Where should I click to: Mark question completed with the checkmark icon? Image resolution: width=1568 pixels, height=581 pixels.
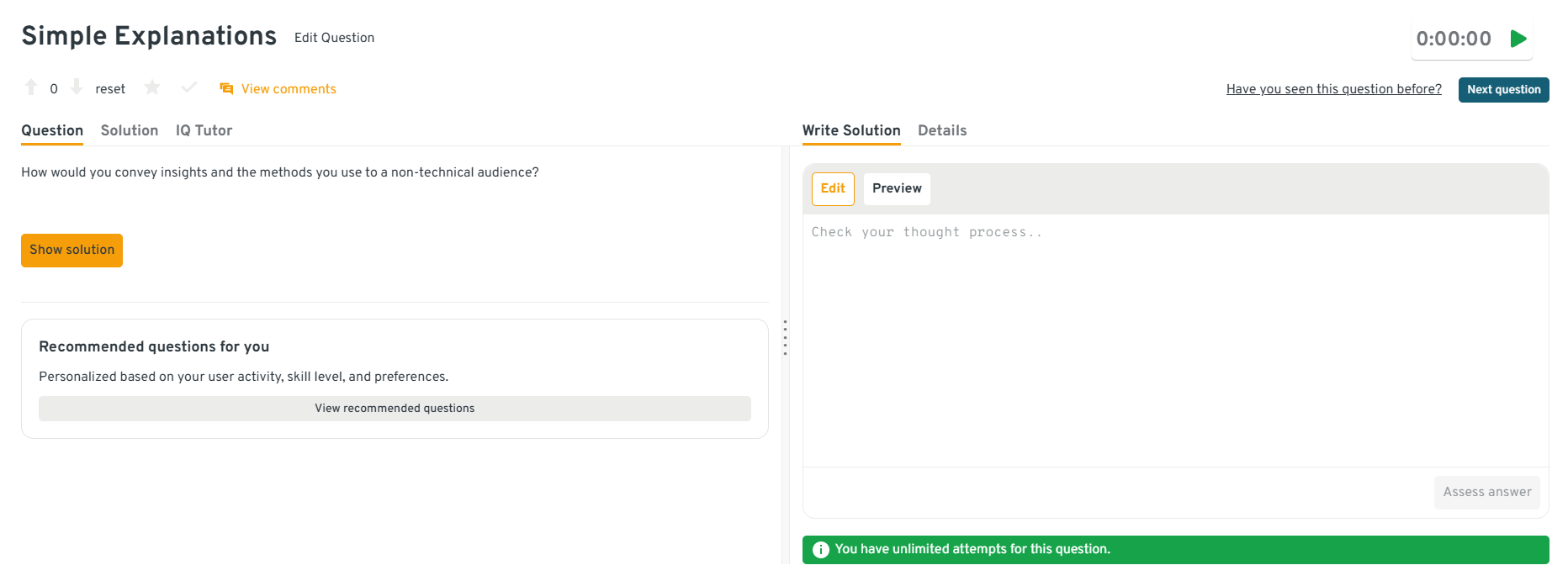click(x=189, y=87)
